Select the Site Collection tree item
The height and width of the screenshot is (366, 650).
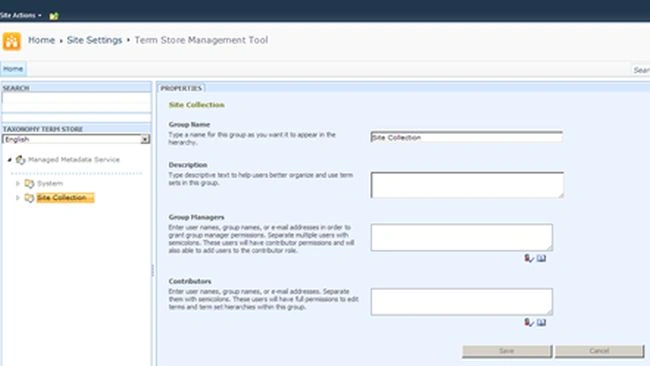(65, 198)
